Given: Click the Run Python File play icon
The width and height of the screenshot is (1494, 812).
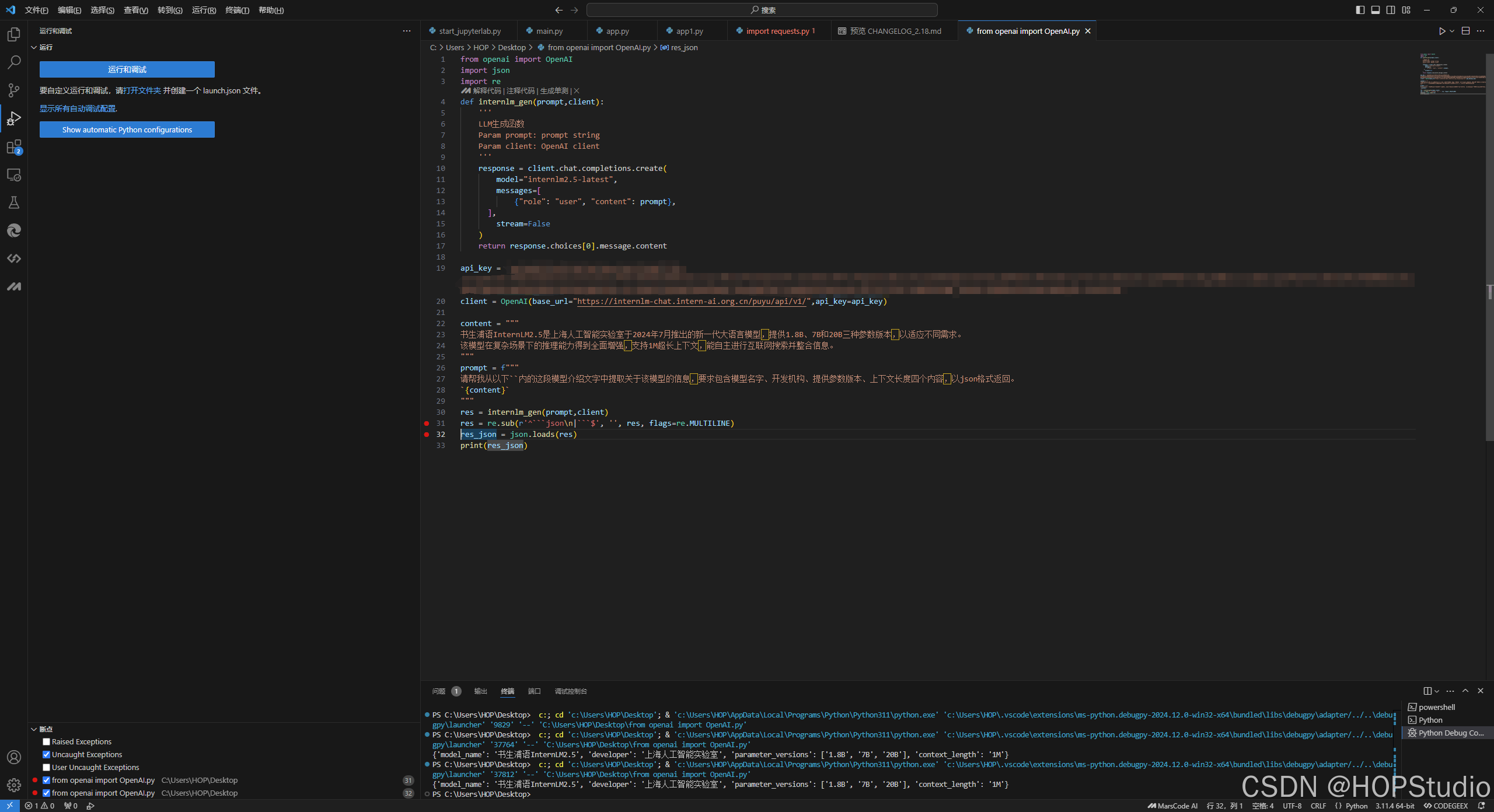Looking at the screenshot, I should [x=1441, y=31].
